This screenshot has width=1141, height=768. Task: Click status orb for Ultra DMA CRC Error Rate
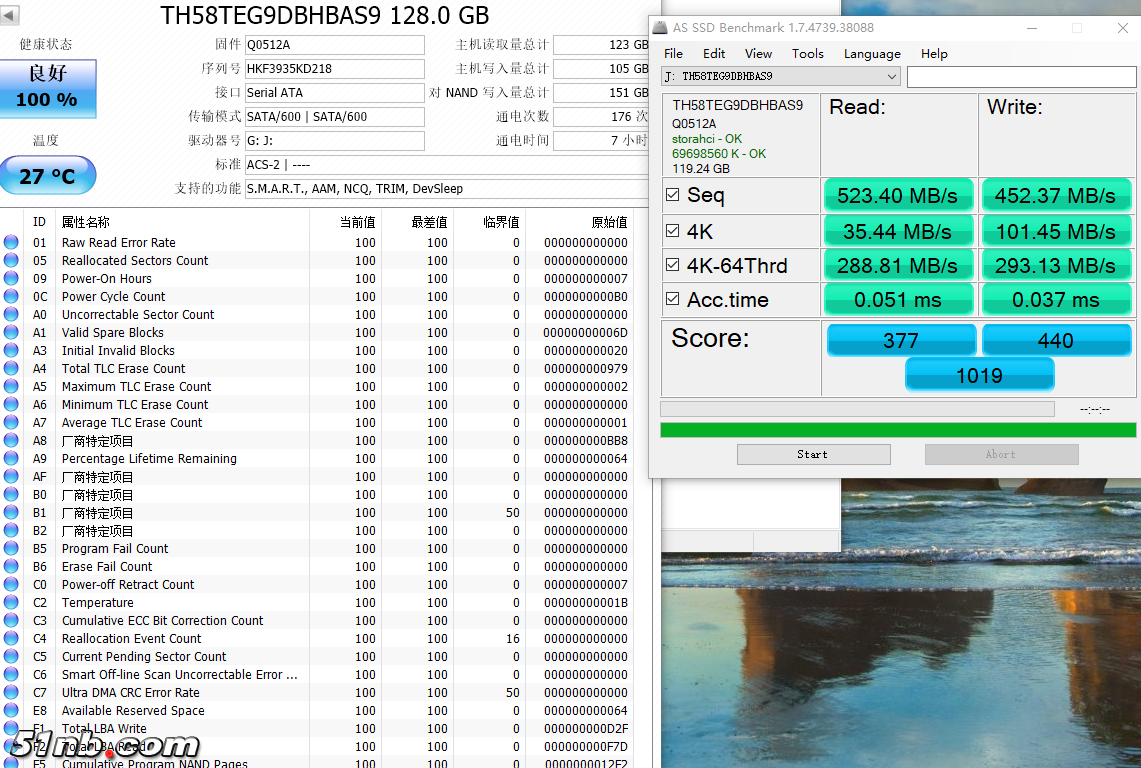11,692
